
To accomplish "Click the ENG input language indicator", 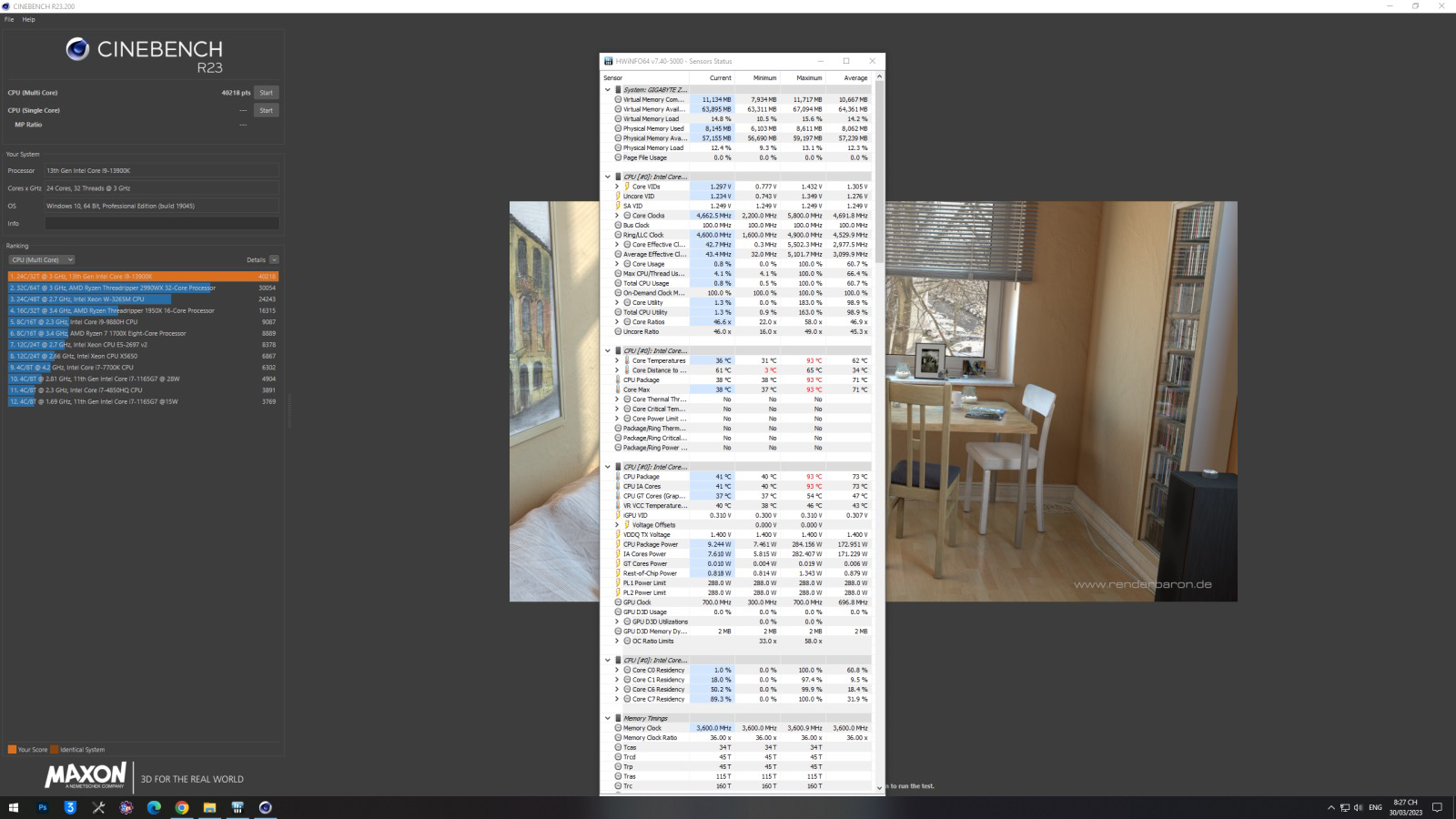I will [x=1375, y=807].
